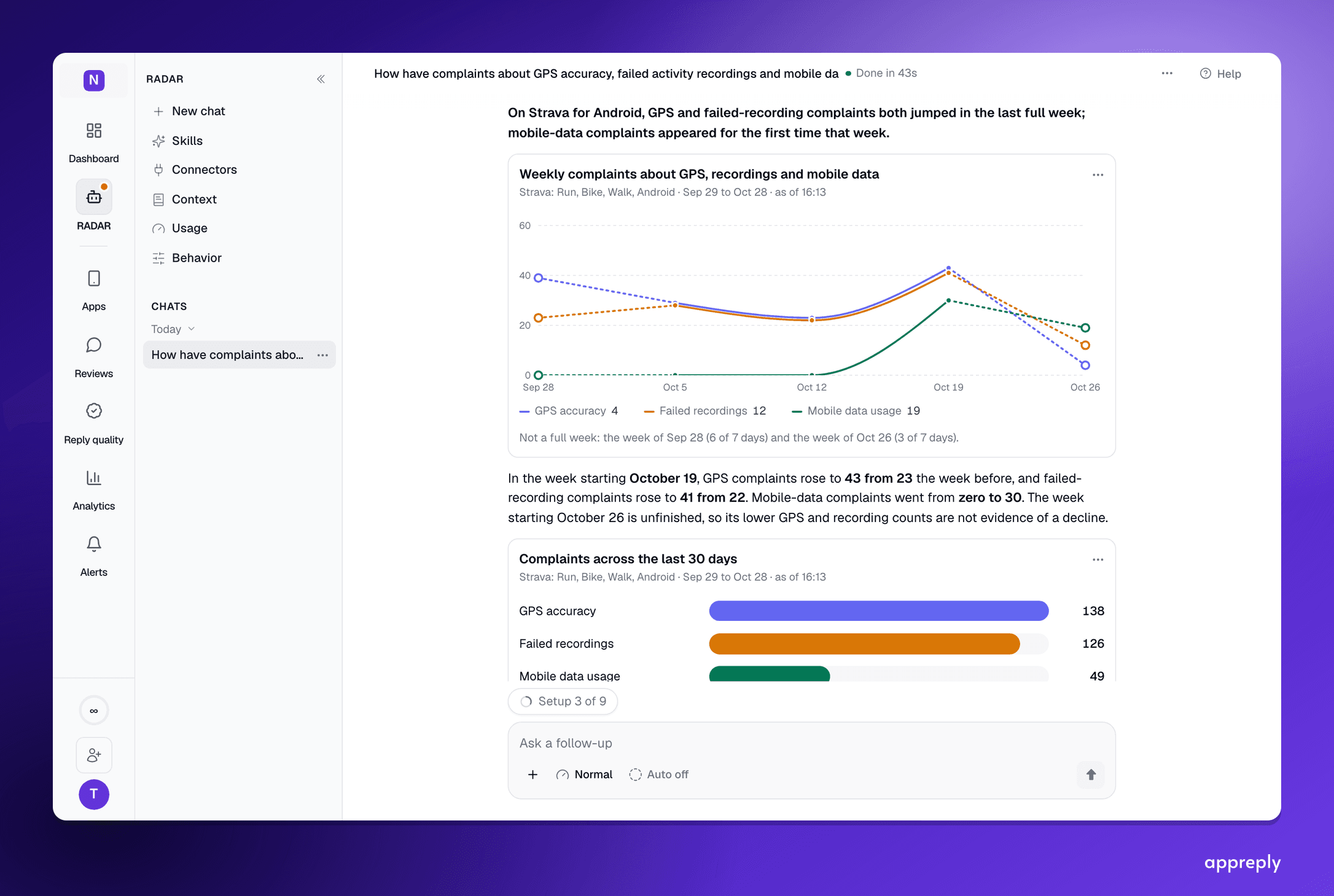Toggle Mobile data usage legend series
Image resolution: width=1334 pixels, height=896 pixels.
coord(856,411)
